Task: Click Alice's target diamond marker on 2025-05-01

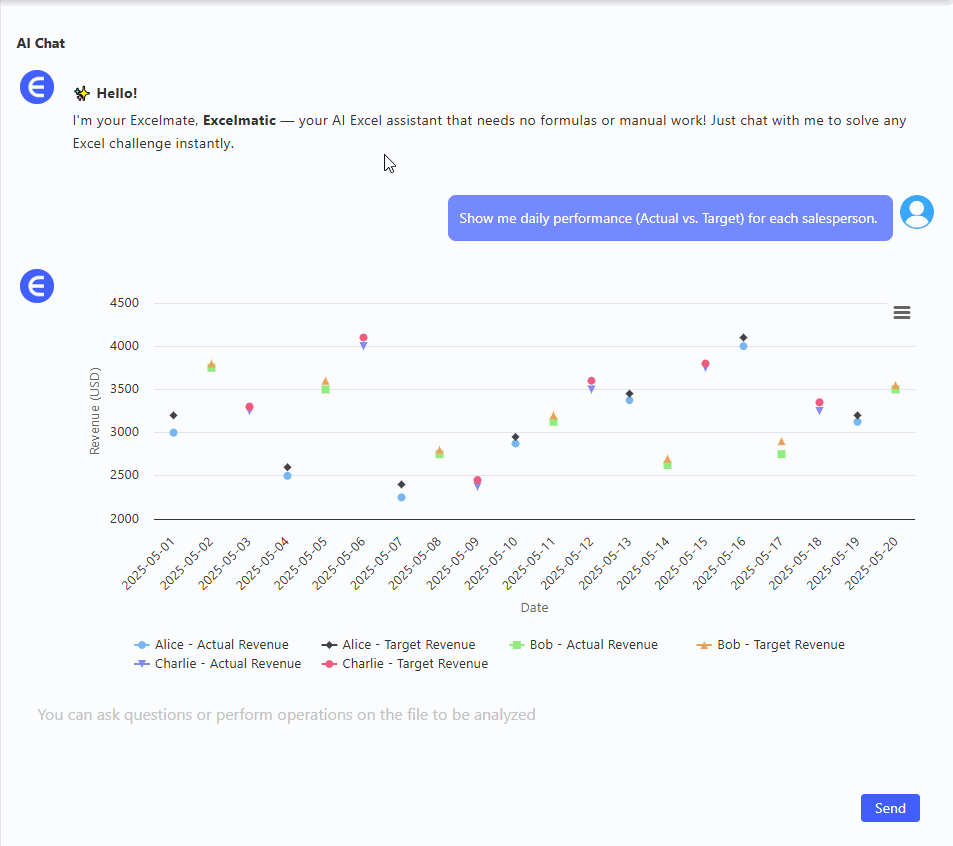Action: [x=173, y=415]
